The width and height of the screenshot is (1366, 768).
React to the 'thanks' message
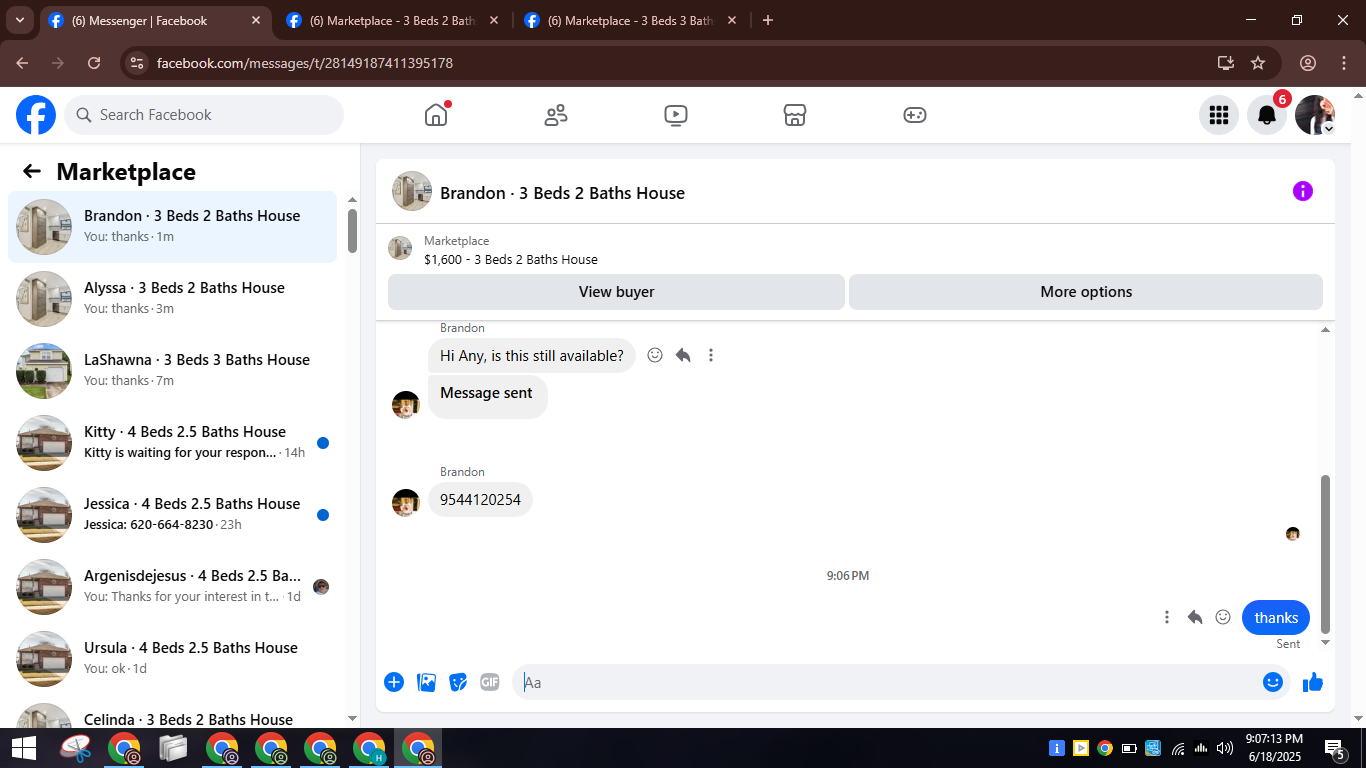[x=1223, y=617]
